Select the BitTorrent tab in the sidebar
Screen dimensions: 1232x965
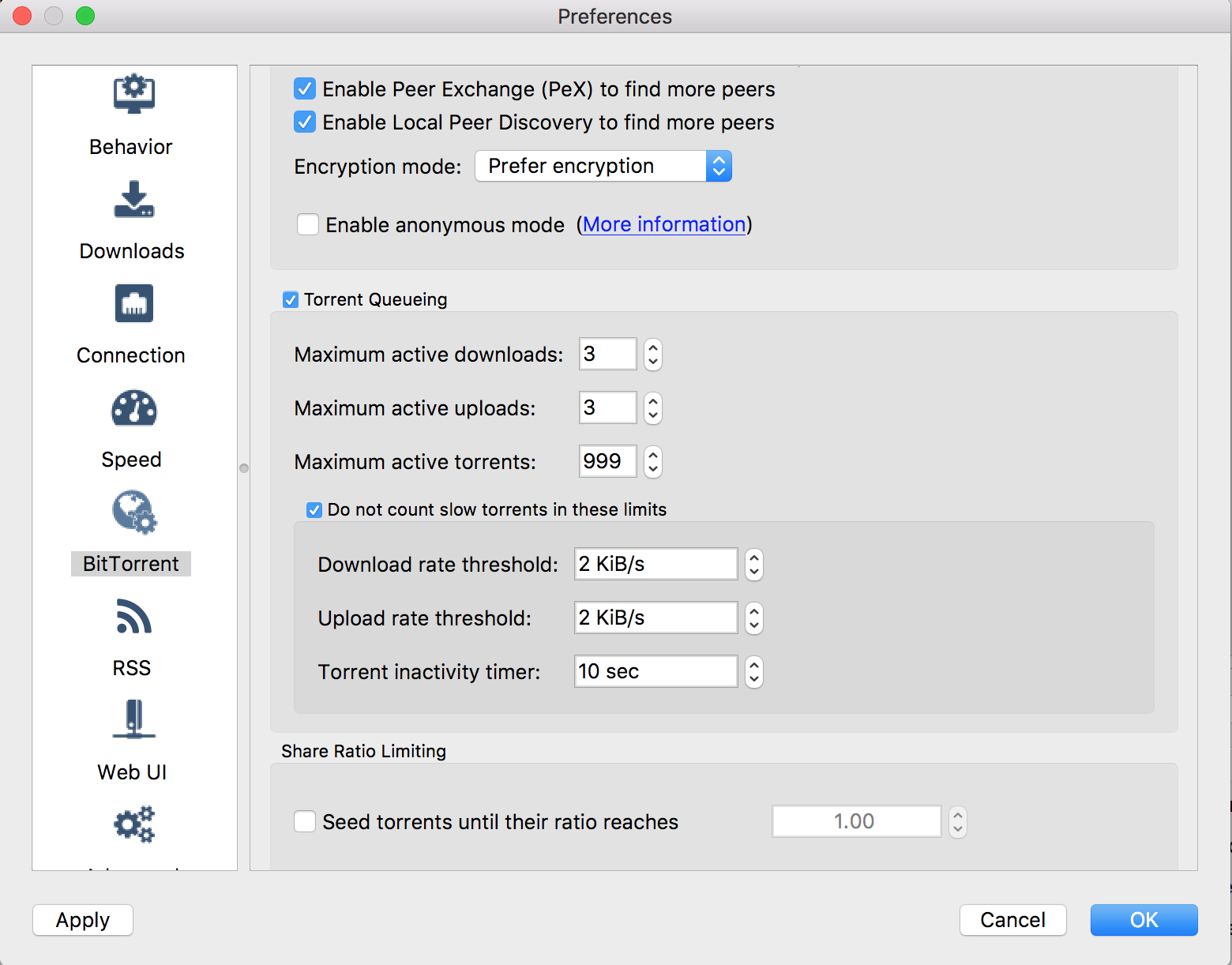[131, 563]
